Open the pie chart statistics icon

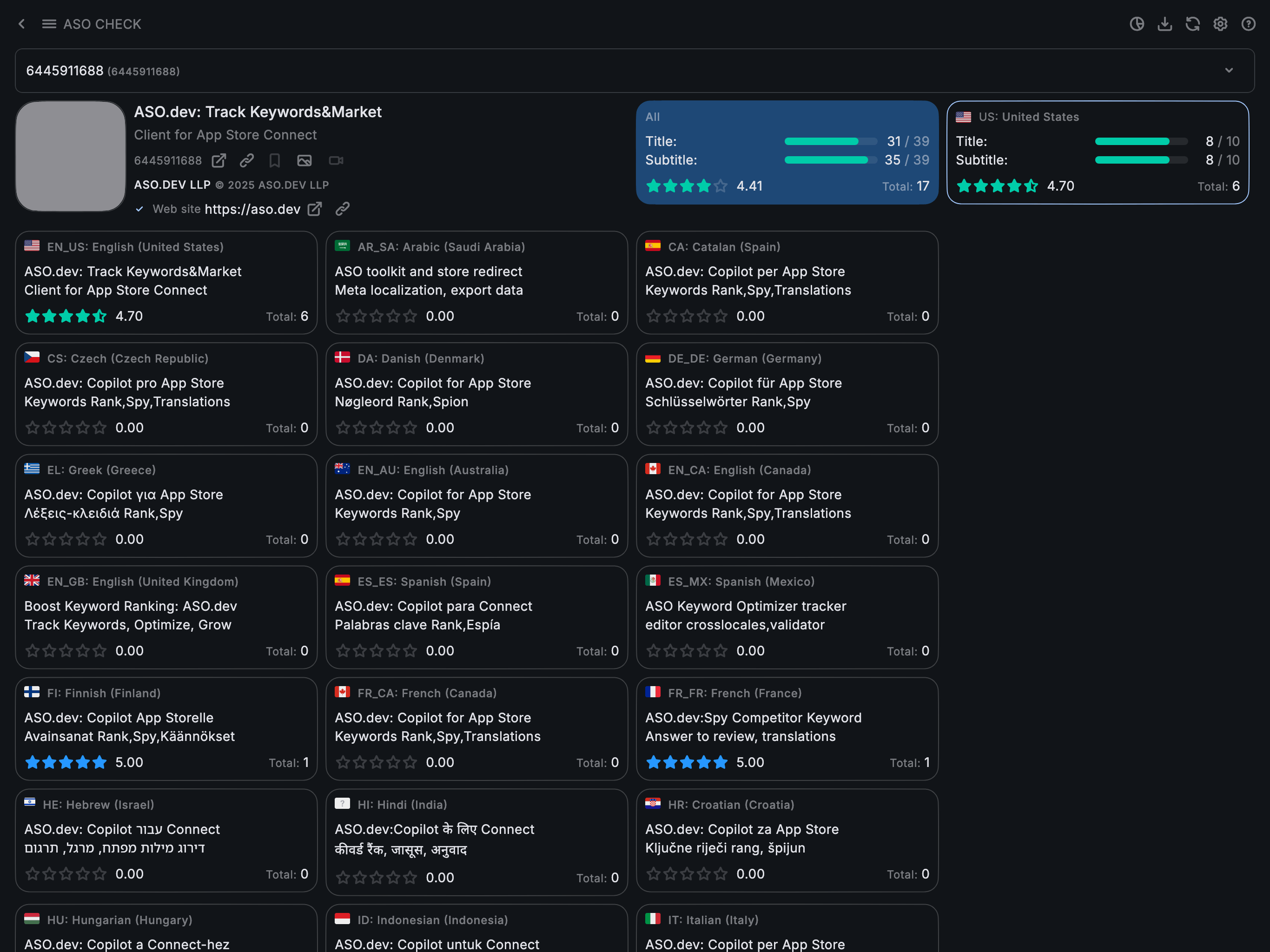(1136, 24)
